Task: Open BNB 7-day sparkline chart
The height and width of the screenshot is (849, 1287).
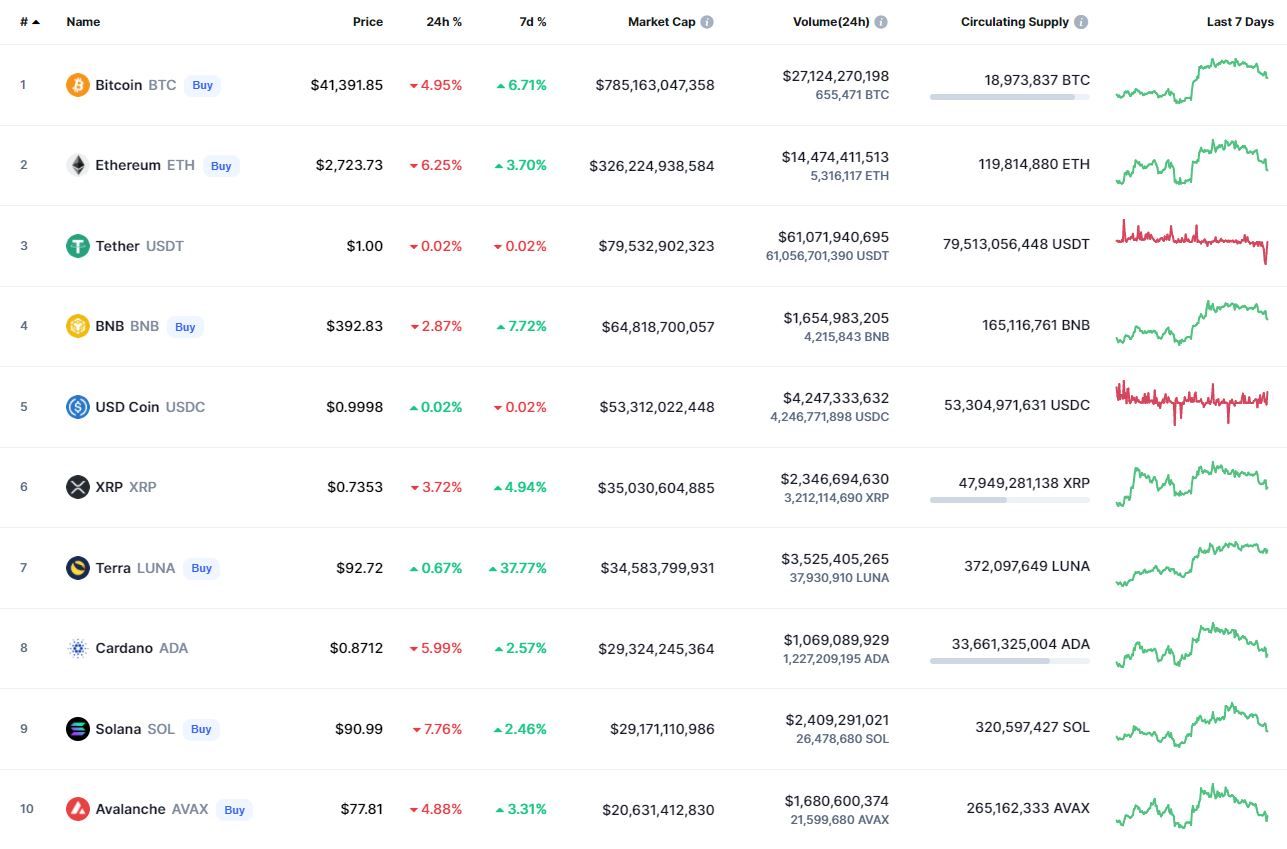Action: coord(1192,322)
